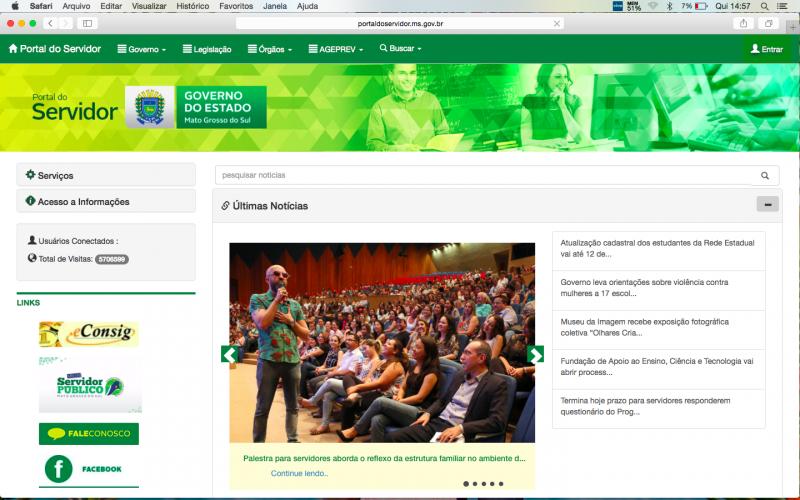Open news Museu da Imagem recebe exposição

point(659,328)
